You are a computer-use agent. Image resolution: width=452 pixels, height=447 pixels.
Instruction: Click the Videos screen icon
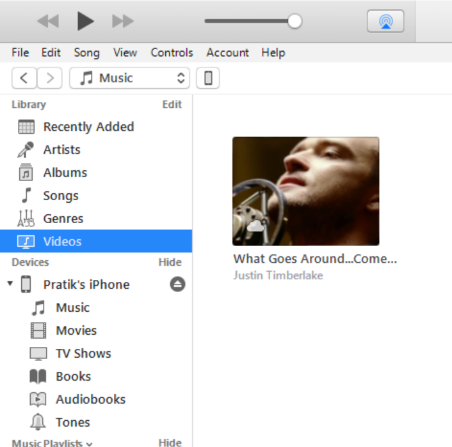[26, 242]
